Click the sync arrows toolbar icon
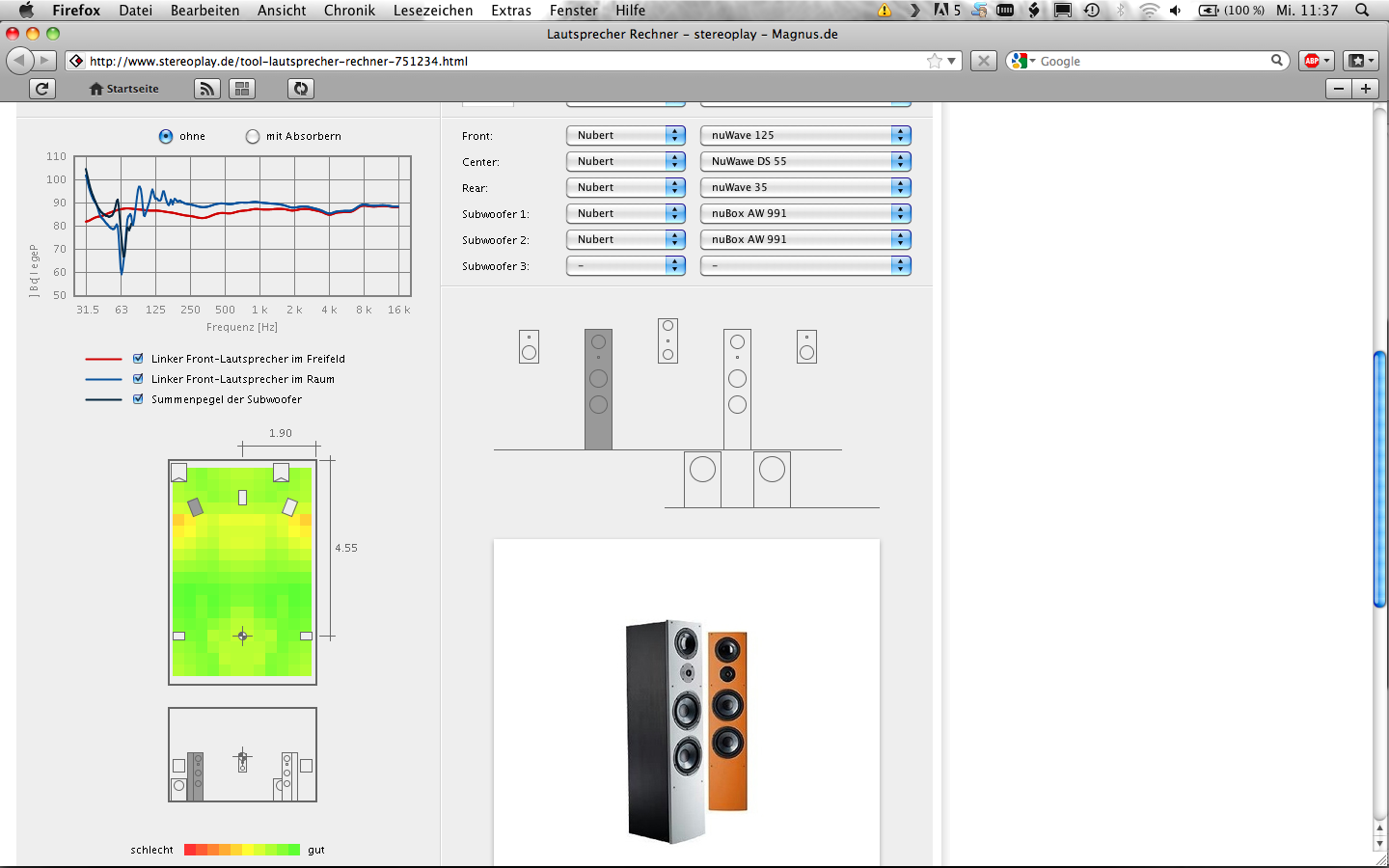1389x868 pixels. tap(301, 89)
